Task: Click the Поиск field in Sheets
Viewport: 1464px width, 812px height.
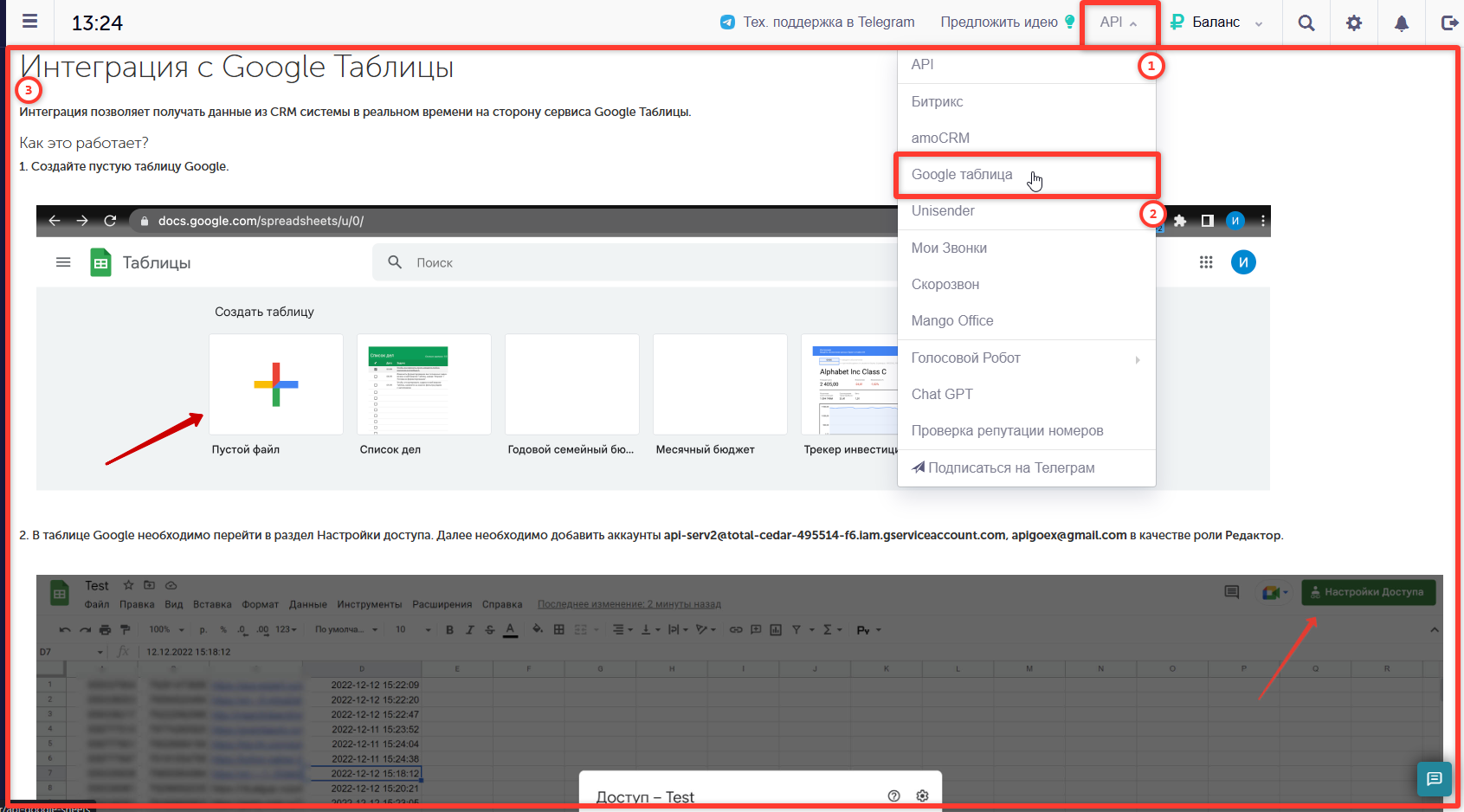Action: tap(636, 262)
